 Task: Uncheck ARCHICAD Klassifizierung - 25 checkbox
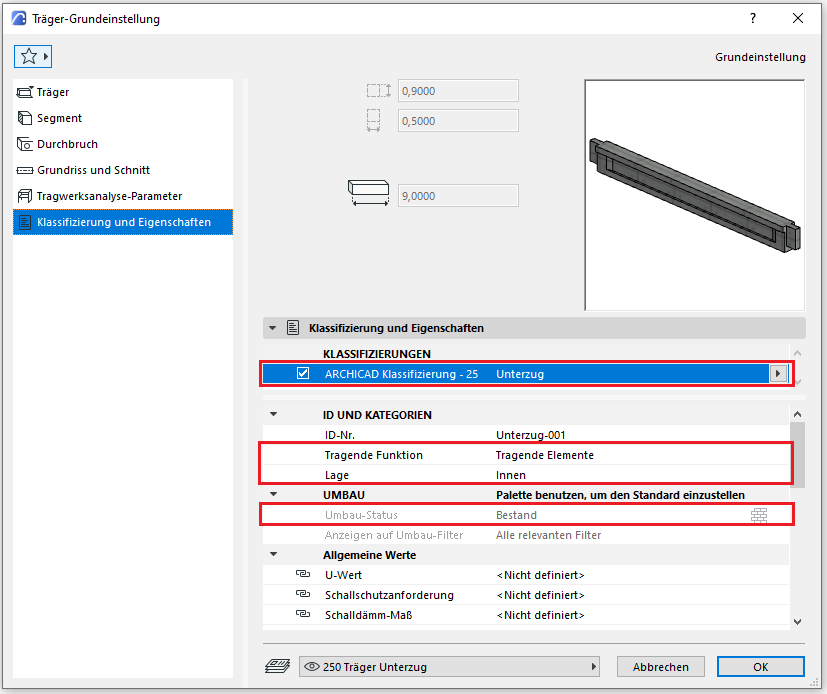tap(303, 374)
